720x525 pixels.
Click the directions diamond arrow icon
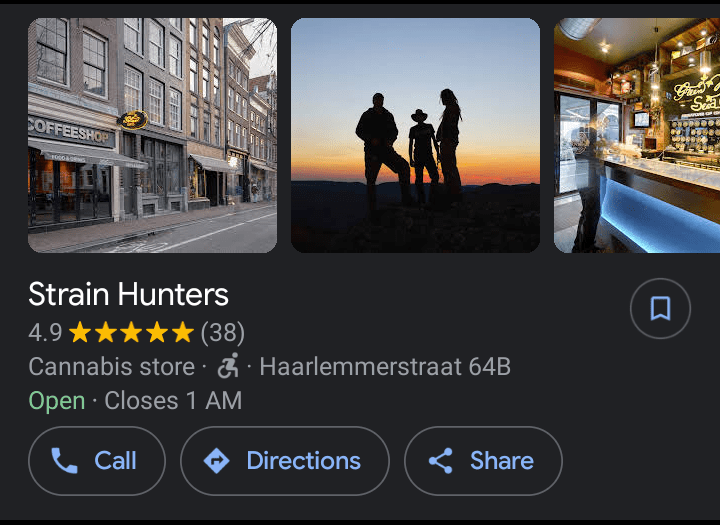tap(216, 461)
